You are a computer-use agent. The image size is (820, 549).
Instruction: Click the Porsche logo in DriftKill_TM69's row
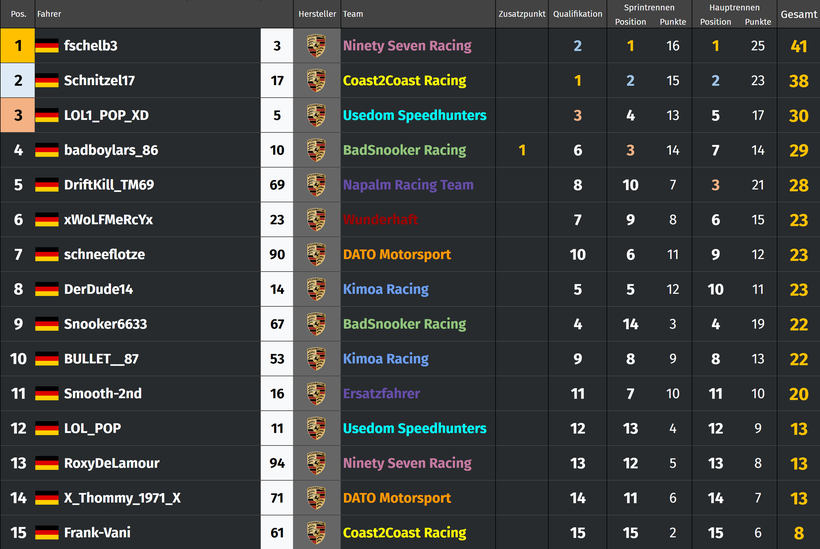pos(316,185)
